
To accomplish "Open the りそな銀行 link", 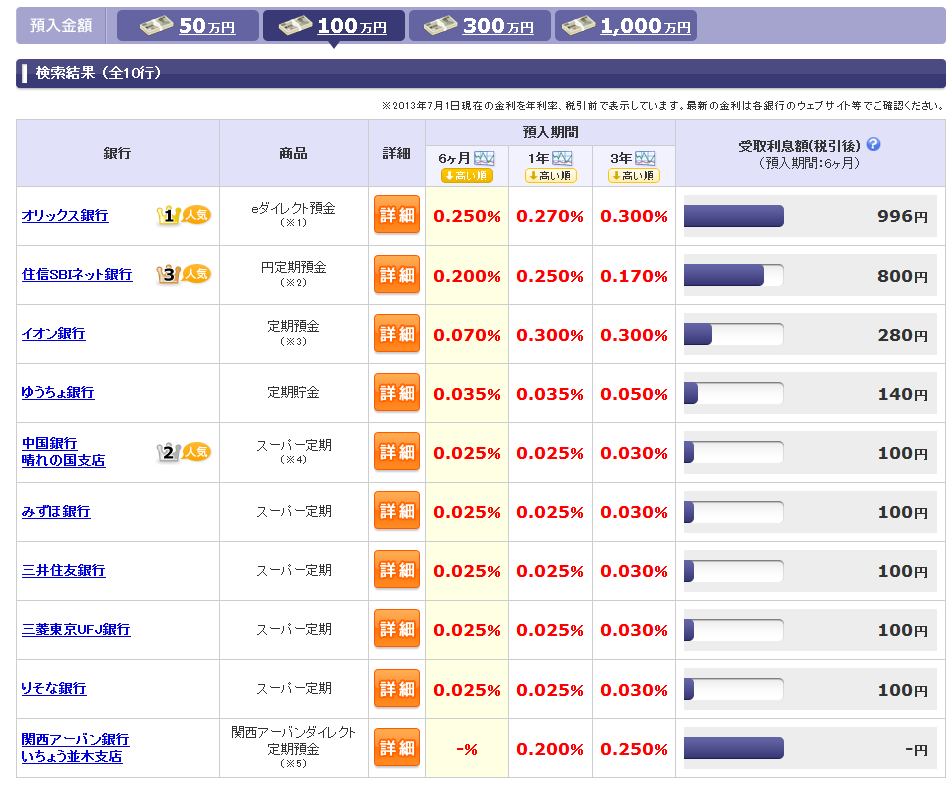I will 54,688.
